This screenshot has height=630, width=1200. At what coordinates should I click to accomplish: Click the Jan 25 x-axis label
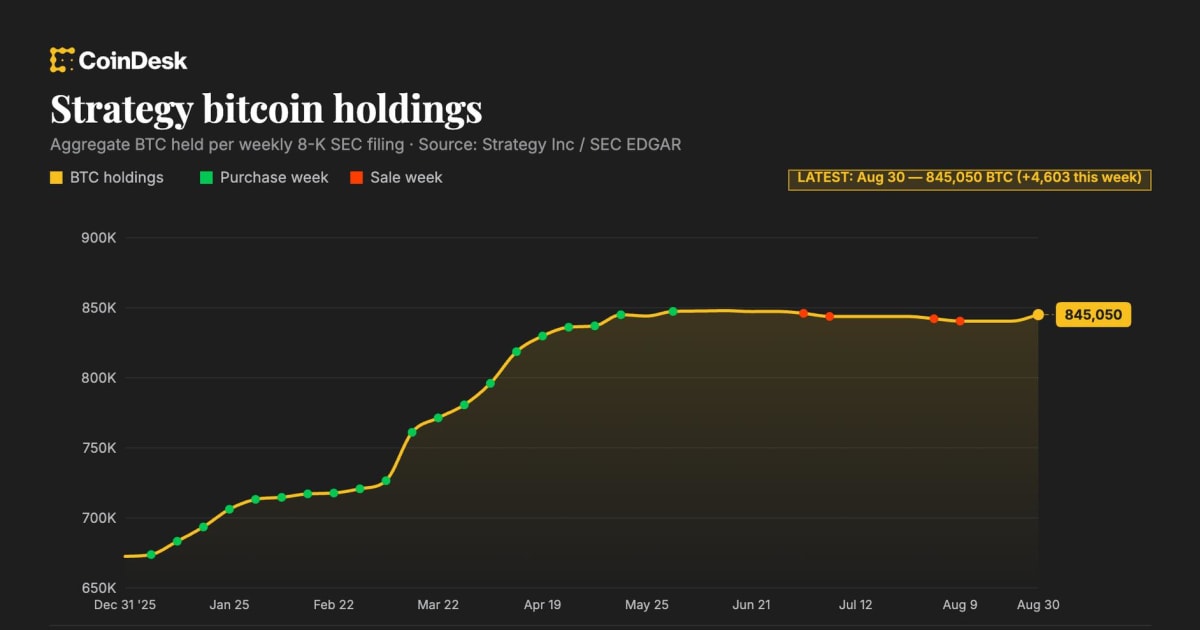(229, 605)
